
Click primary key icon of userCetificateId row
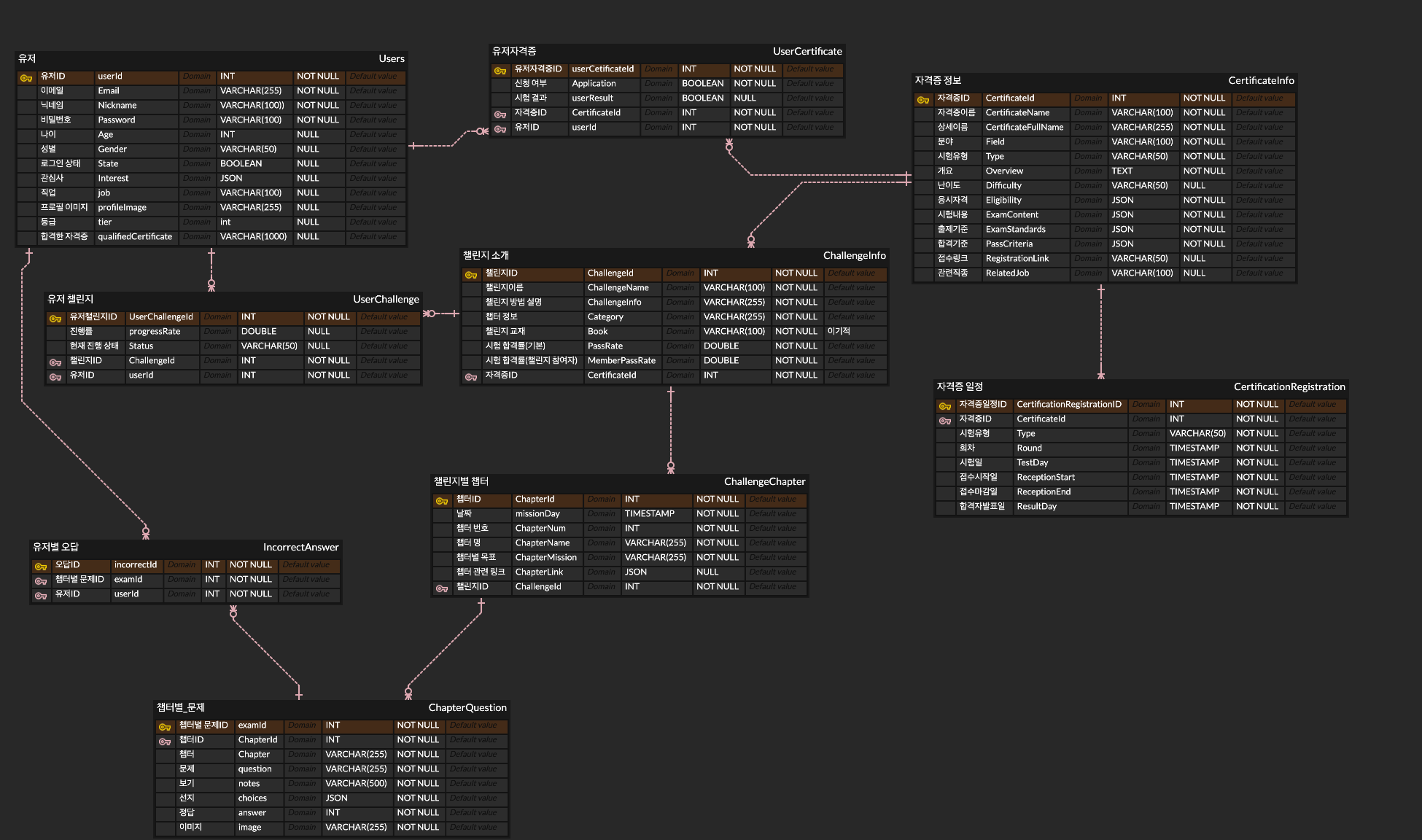coord(500,70)
